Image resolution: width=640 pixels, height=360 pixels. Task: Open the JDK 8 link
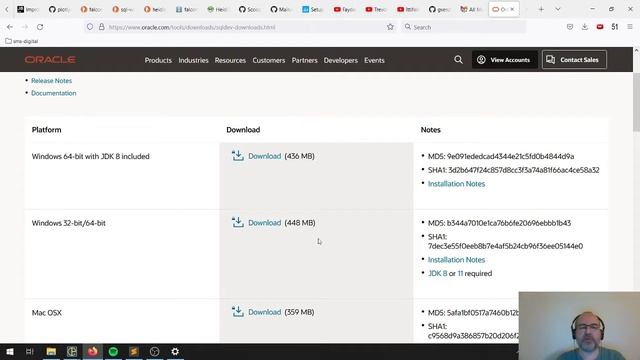tap(437, 273)
